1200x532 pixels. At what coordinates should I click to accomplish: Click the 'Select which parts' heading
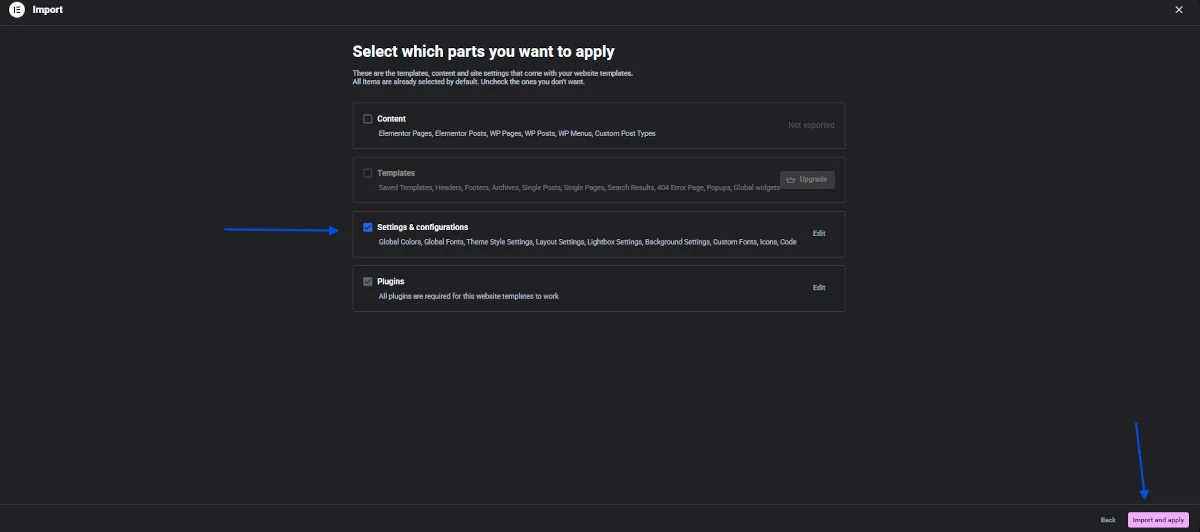[x=483, y=51]
